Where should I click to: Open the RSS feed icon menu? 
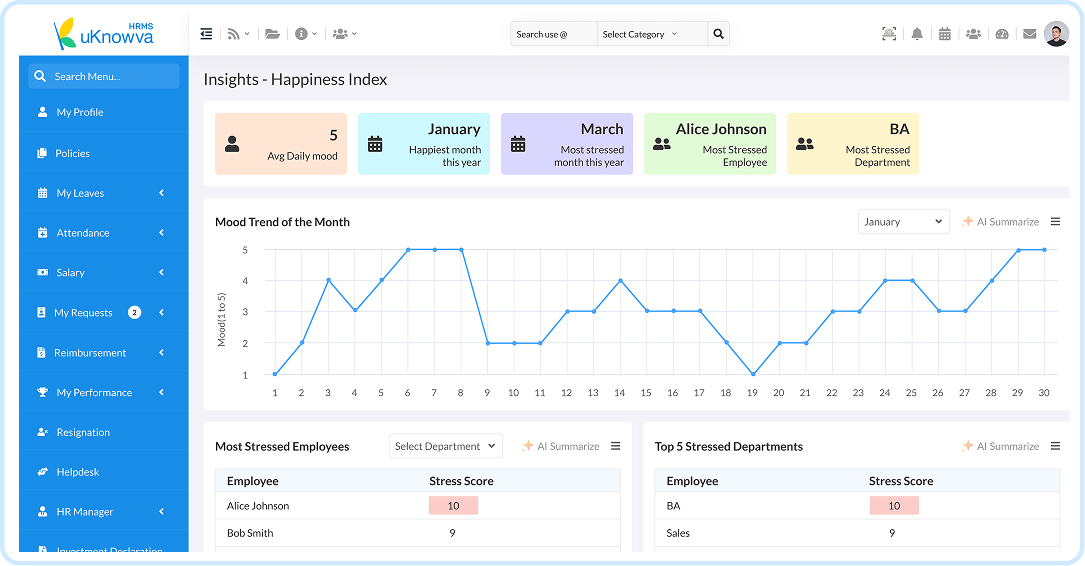[238, 34]
